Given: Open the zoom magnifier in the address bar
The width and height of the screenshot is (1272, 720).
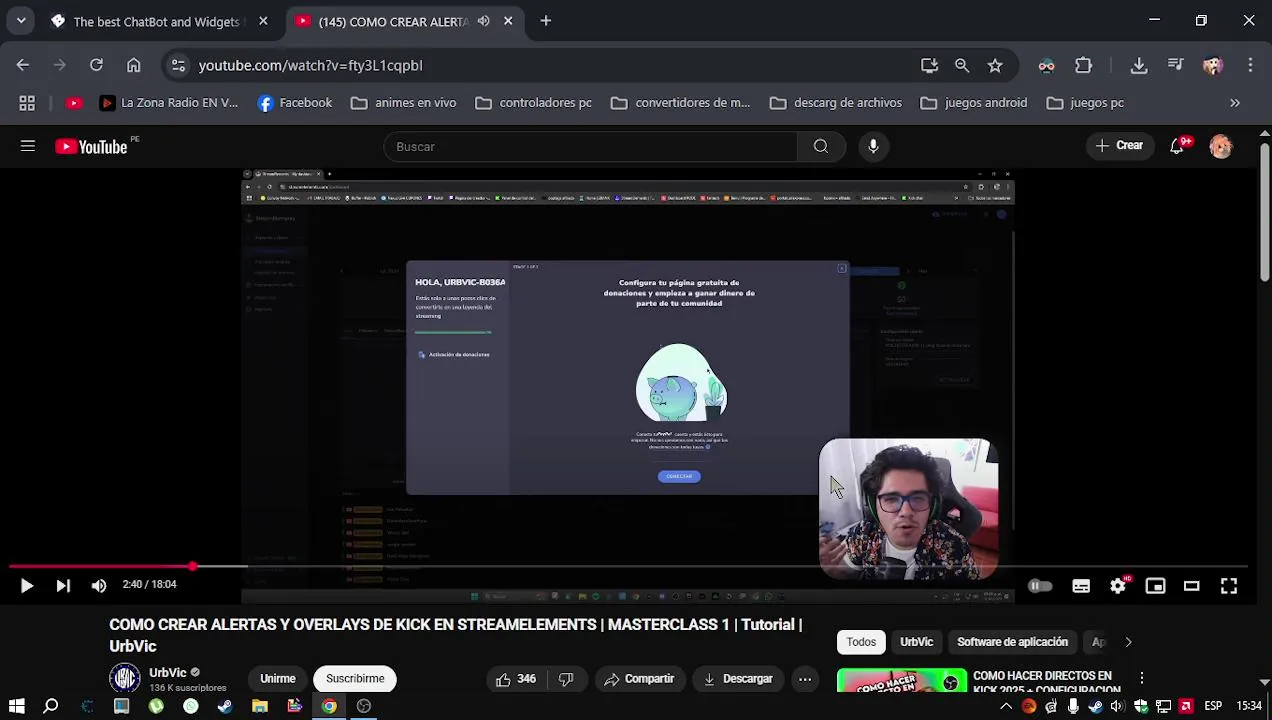Looking at the screenshot, I should (962, 65).
